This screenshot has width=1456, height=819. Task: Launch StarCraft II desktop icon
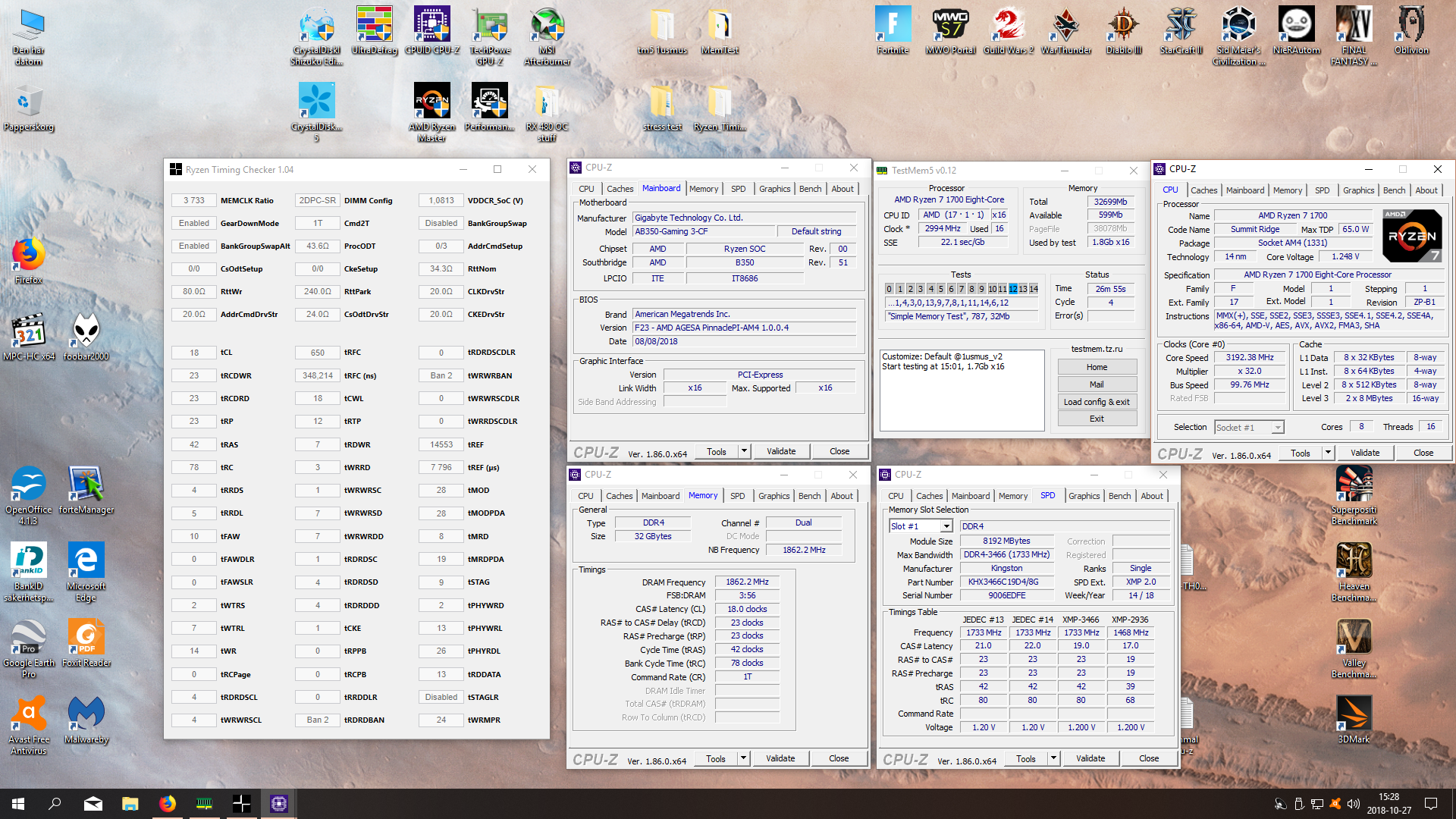[1181, 30]
